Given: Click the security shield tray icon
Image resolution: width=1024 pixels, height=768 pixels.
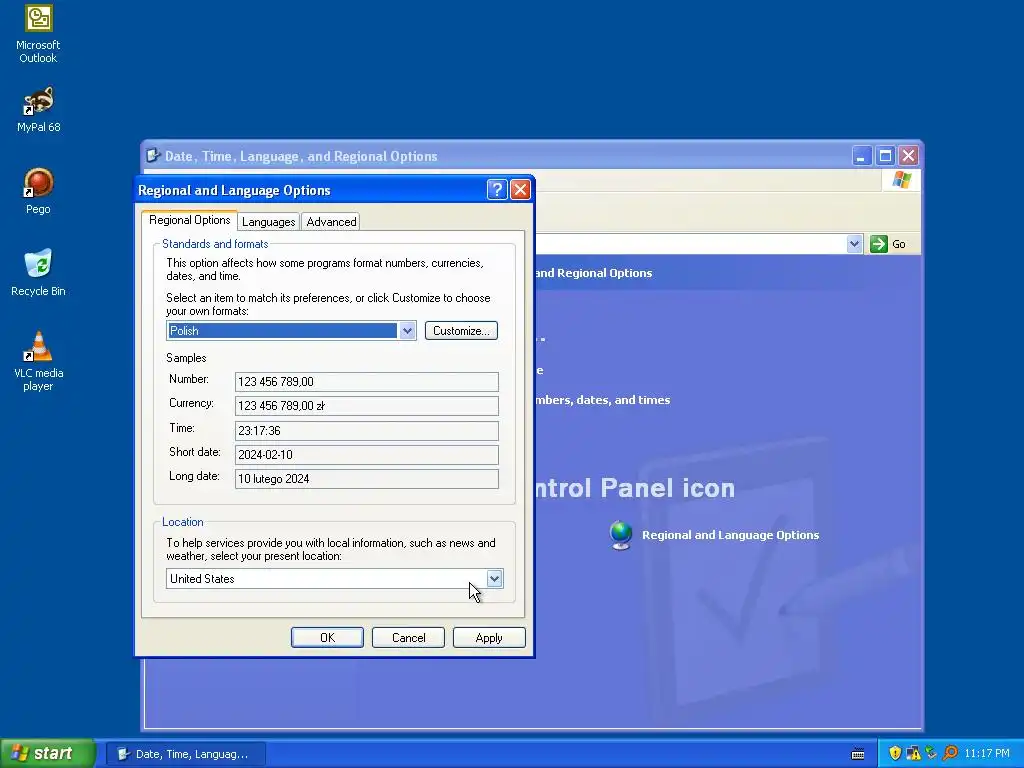Looking at the screenshot, I should tap(895, 753).
